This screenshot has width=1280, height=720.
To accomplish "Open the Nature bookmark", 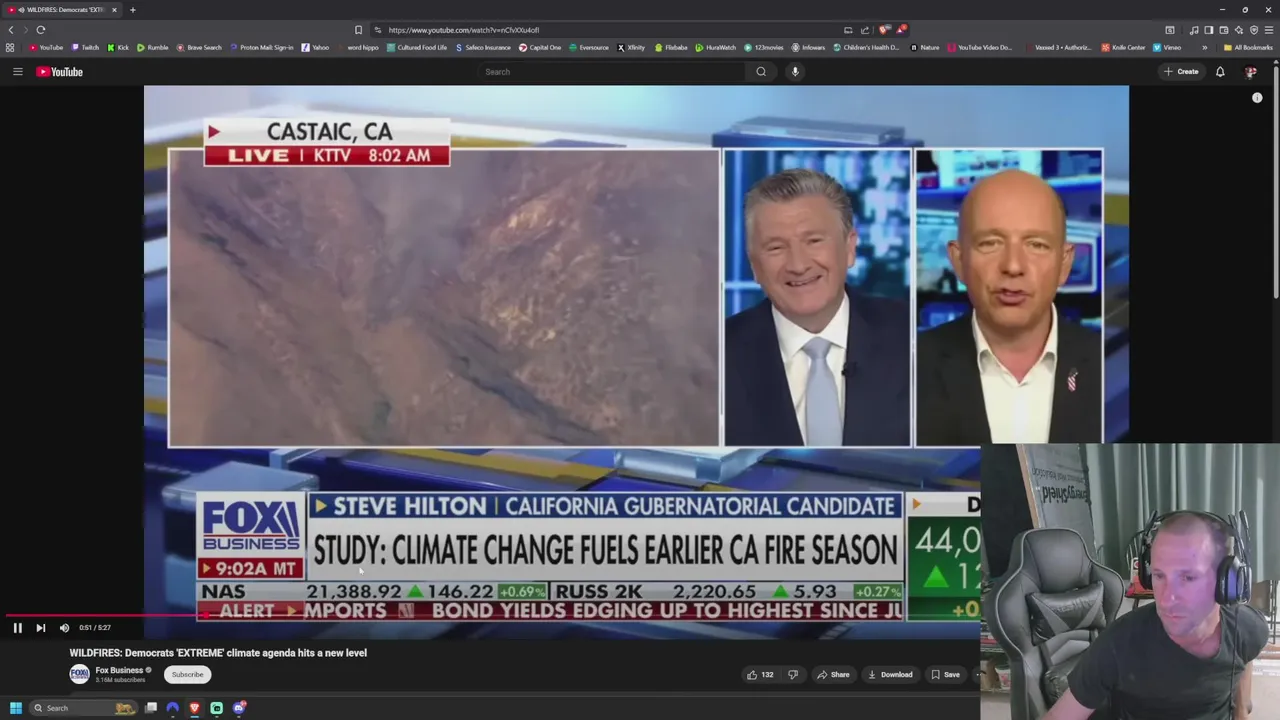I will (x=925, y=47).
